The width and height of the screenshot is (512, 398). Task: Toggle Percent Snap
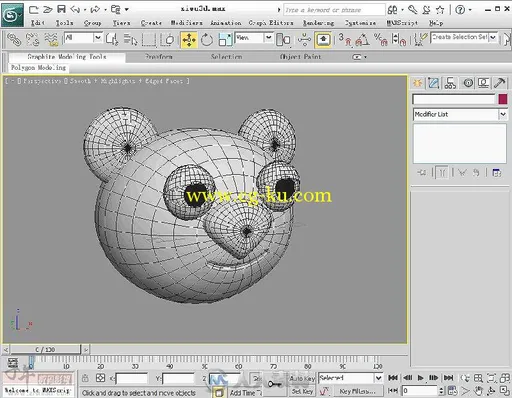pyautogui.click(x=380, y=39)
